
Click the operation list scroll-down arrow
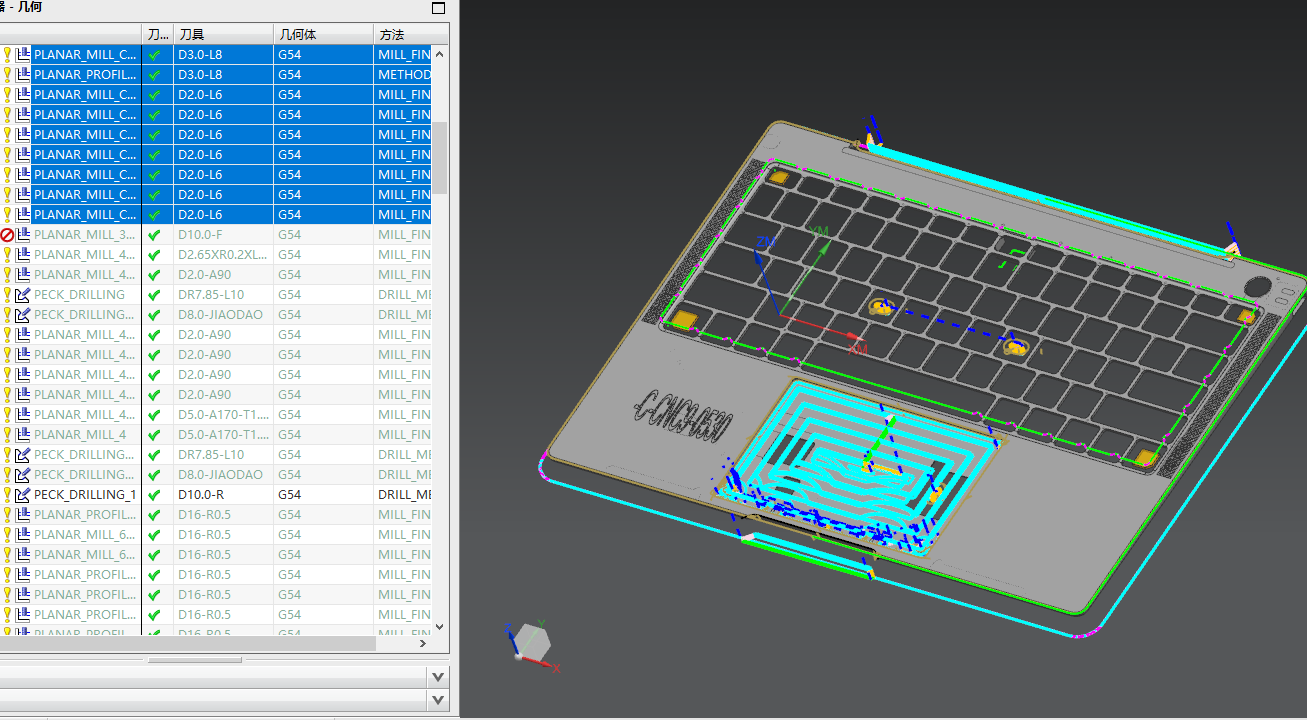[439, 626]
